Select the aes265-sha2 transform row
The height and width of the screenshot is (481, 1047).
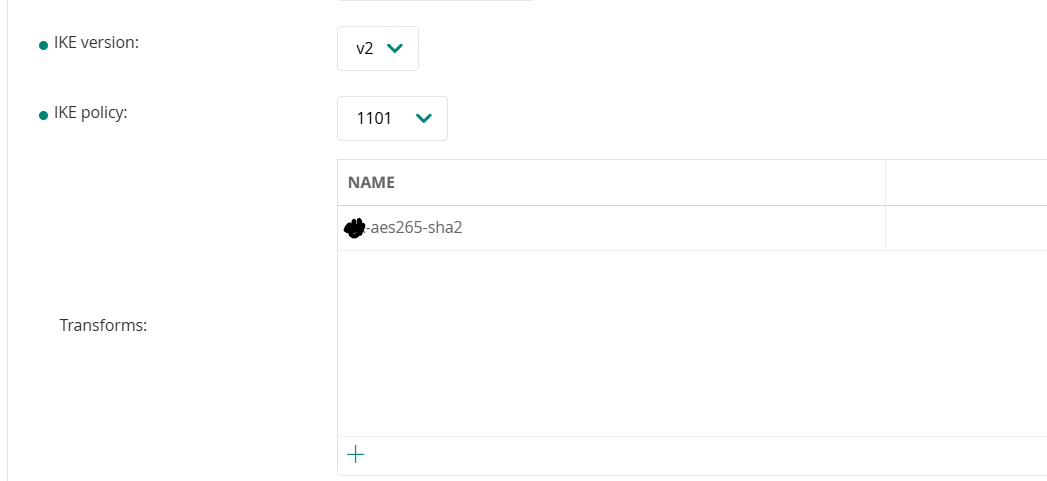[x=415, y=228]
